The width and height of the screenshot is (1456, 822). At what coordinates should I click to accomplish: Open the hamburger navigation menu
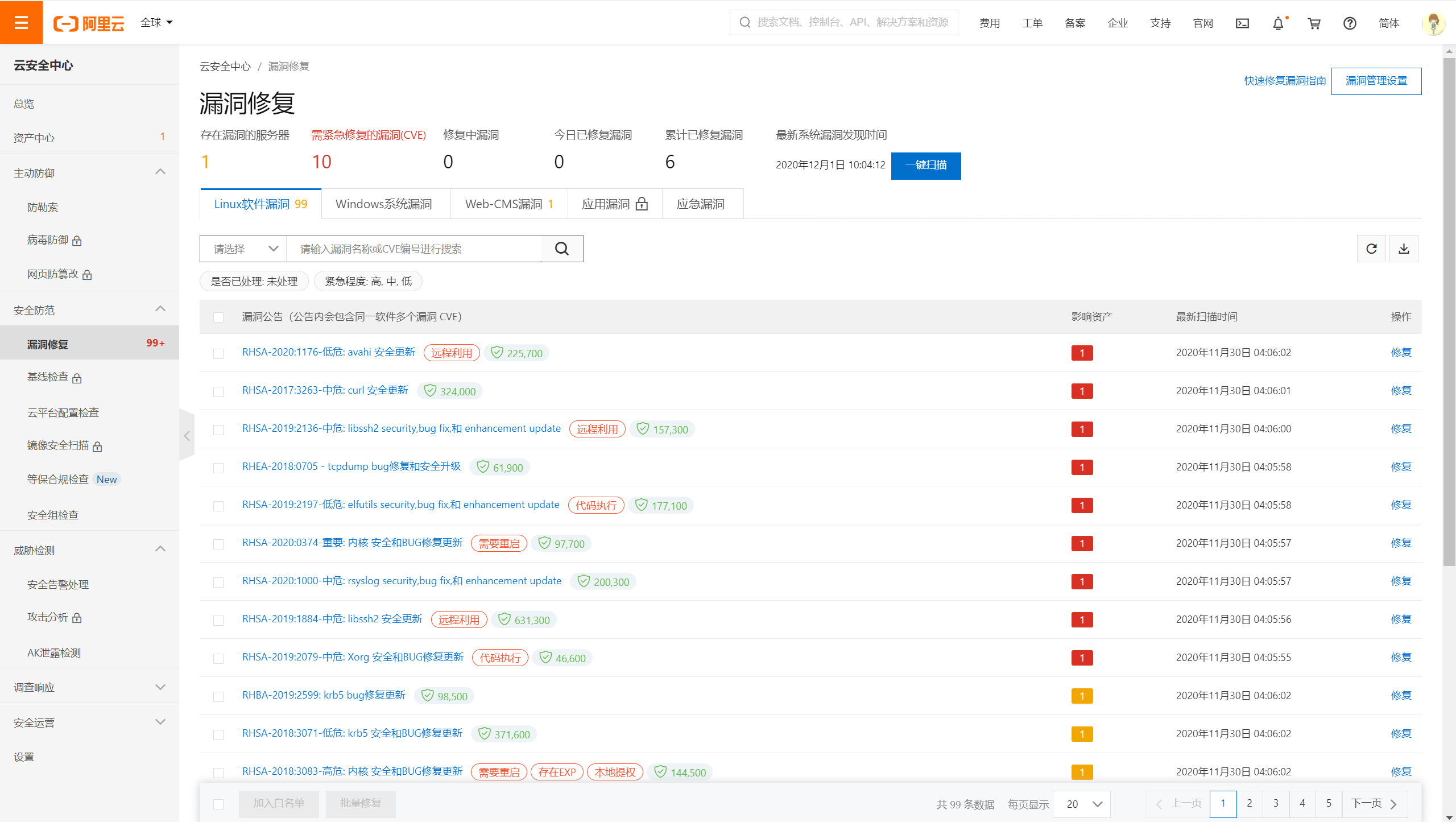21,22
